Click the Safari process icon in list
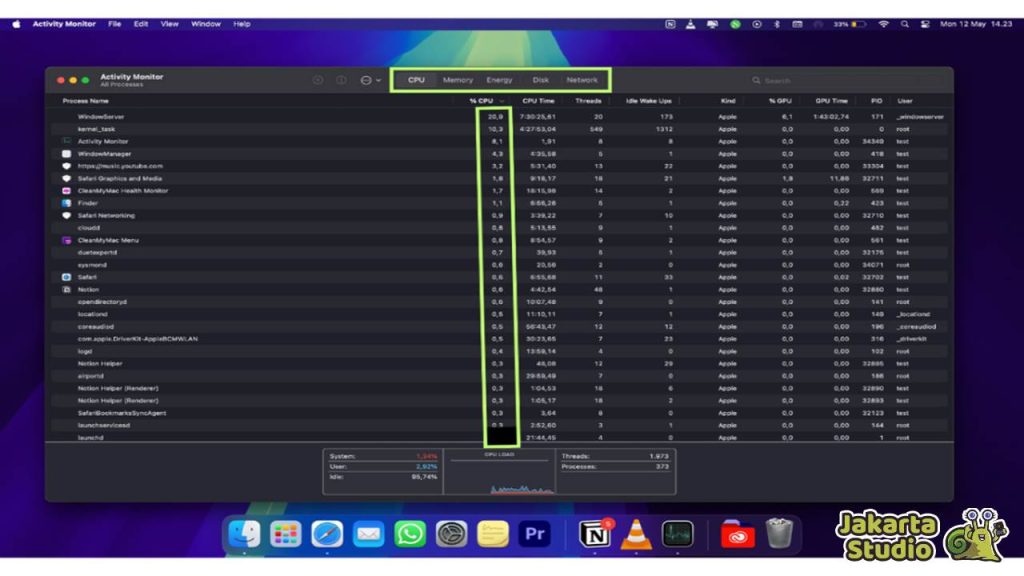Screen dimensions: 1024x576 (x=66, y=277)
